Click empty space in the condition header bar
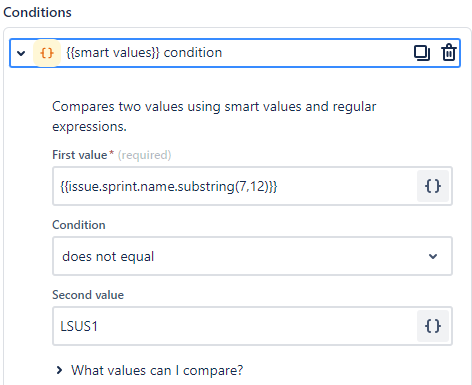Viewport: 472px width, 385px height. click(317, 53)
